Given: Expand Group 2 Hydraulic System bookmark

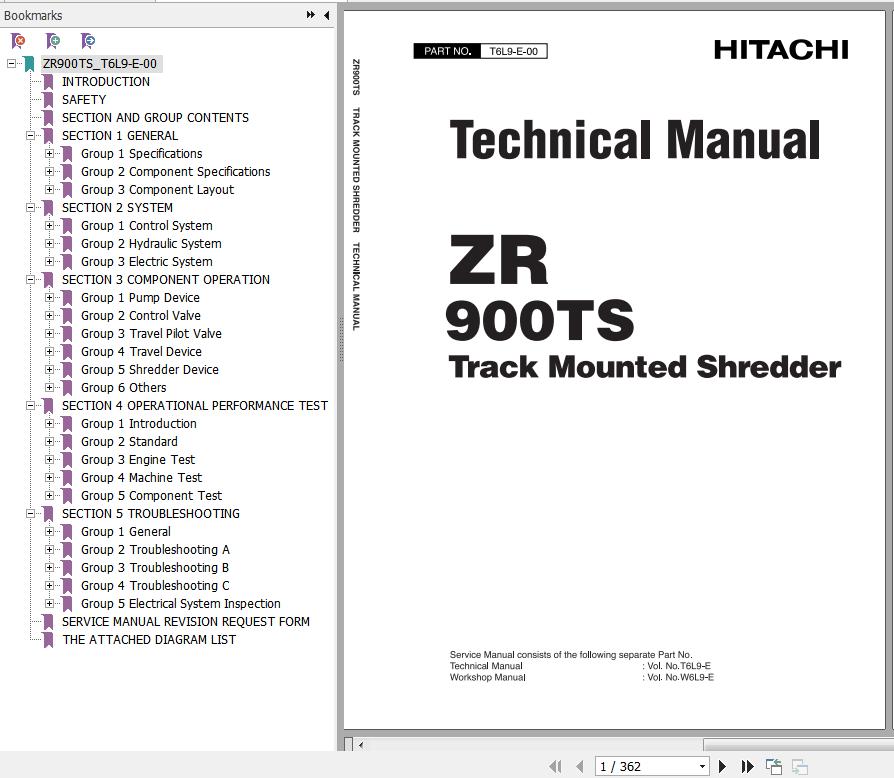Looking at the screenshot, I should pos(50,243).
